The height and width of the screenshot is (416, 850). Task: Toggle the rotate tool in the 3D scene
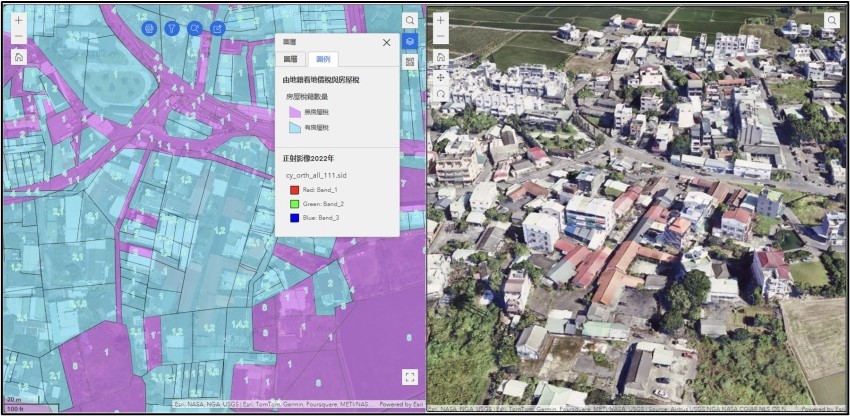440,93
